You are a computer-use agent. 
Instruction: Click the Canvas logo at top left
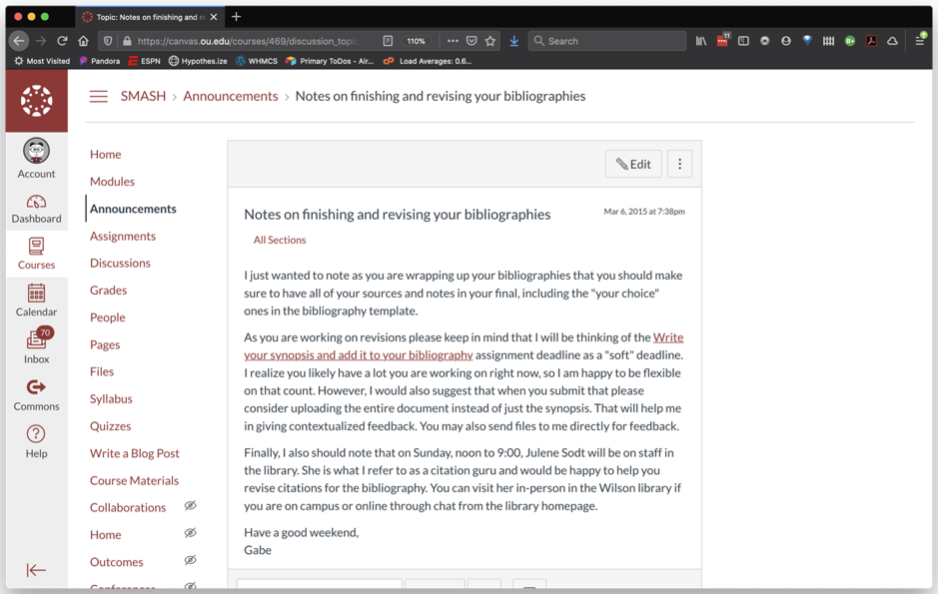pyautogui.click(x=36, y=101)
